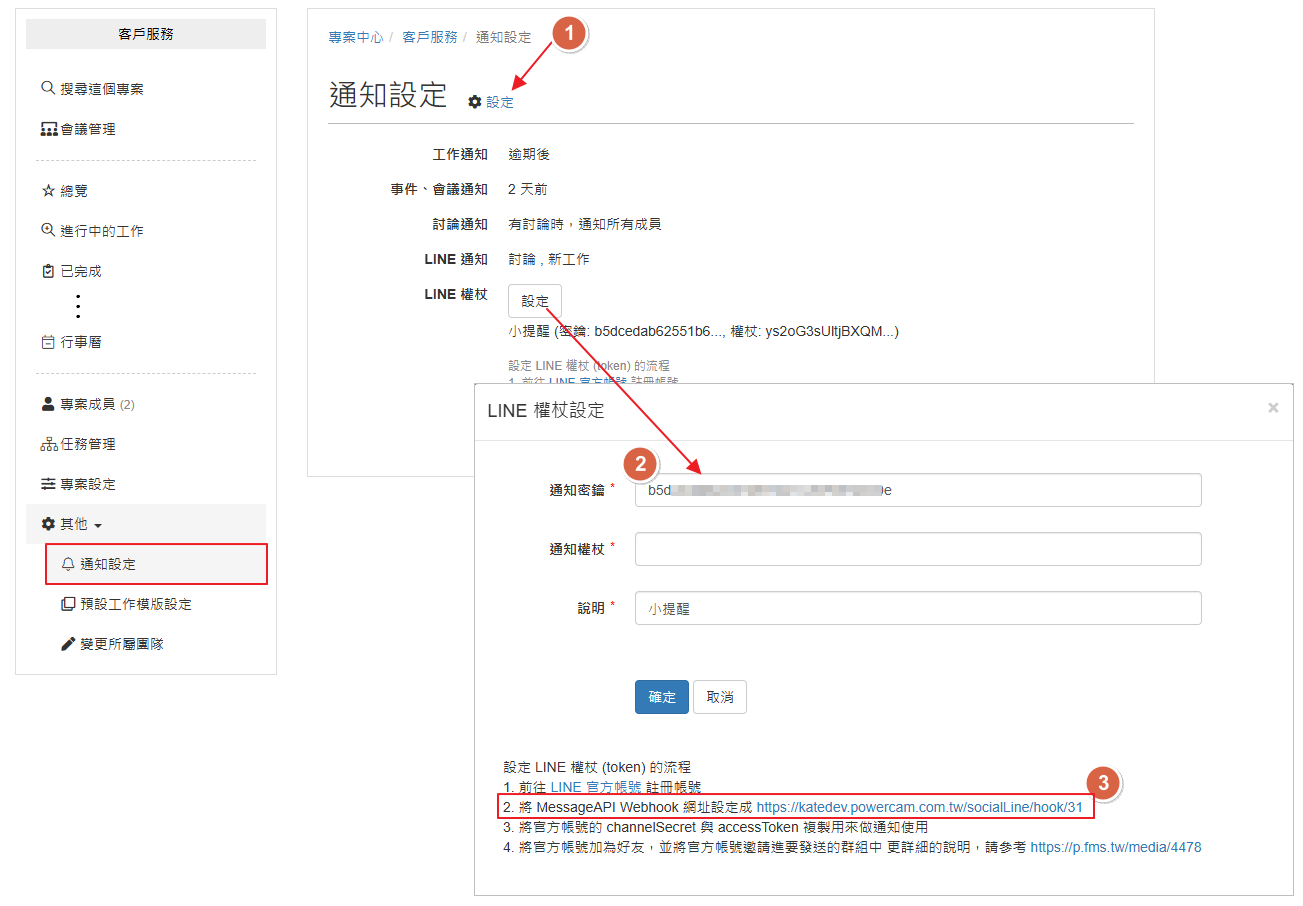
Task: Click the meeting management group icon
Action: [x=49, y=129]
